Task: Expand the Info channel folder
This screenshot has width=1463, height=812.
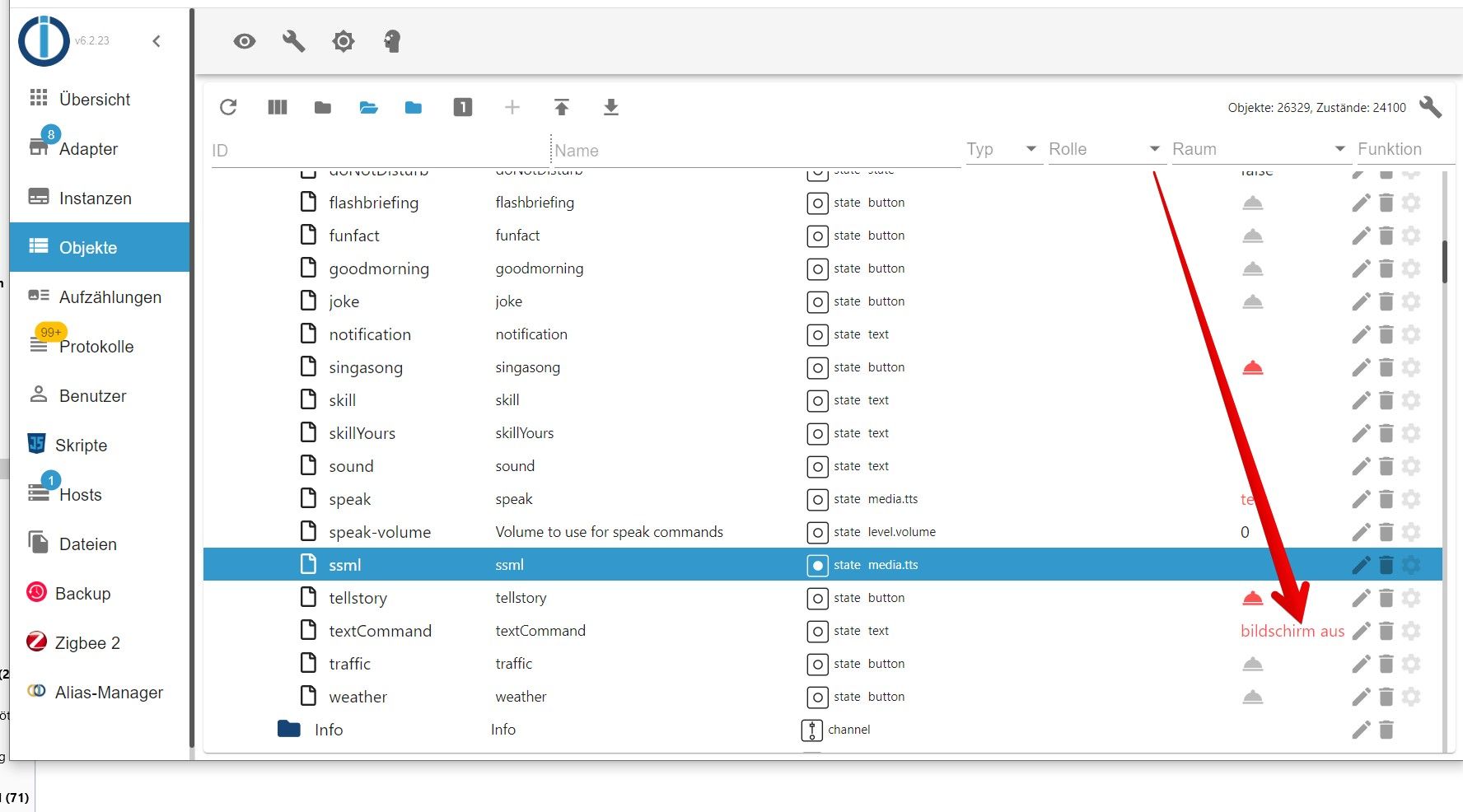Action: 289,729
